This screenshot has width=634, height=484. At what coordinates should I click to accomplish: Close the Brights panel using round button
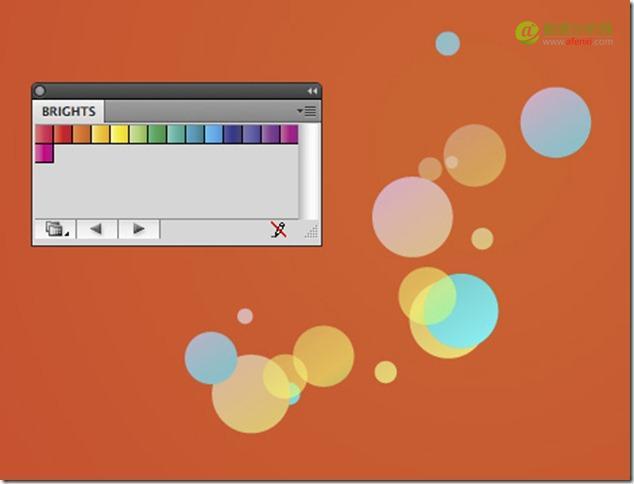(40, 91)
